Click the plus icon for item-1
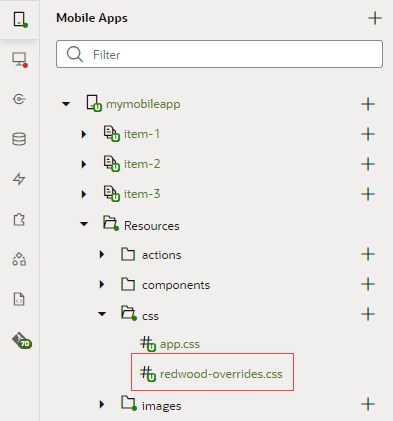This screenshot has width=393, height=421. click(368, 134)
